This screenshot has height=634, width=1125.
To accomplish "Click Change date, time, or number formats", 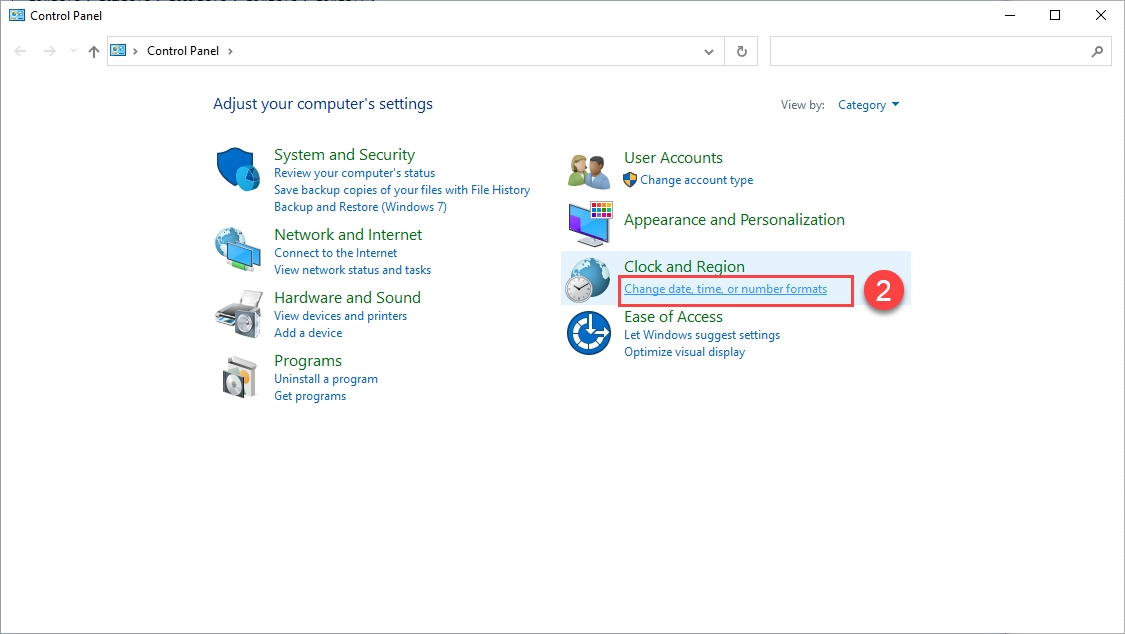I will pyautogui.click(x=725, y=289).
